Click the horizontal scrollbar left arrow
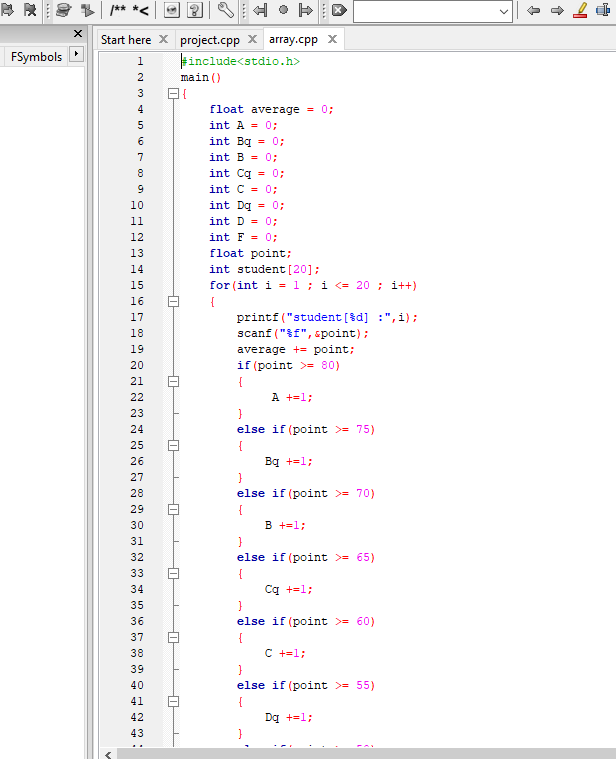This screenshot has height=759, width=616. pos(108,753)
